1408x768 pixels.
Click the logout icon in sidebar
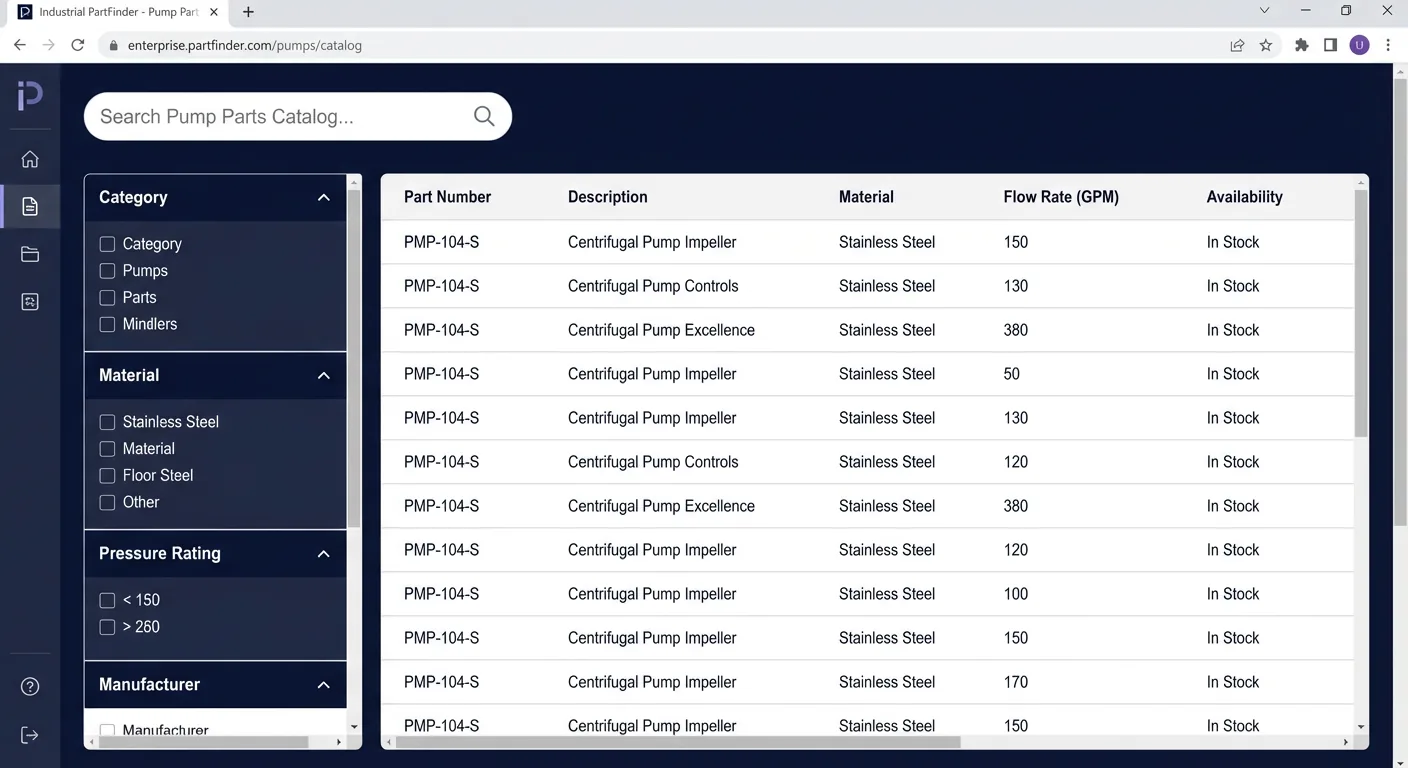pos(30,735)
